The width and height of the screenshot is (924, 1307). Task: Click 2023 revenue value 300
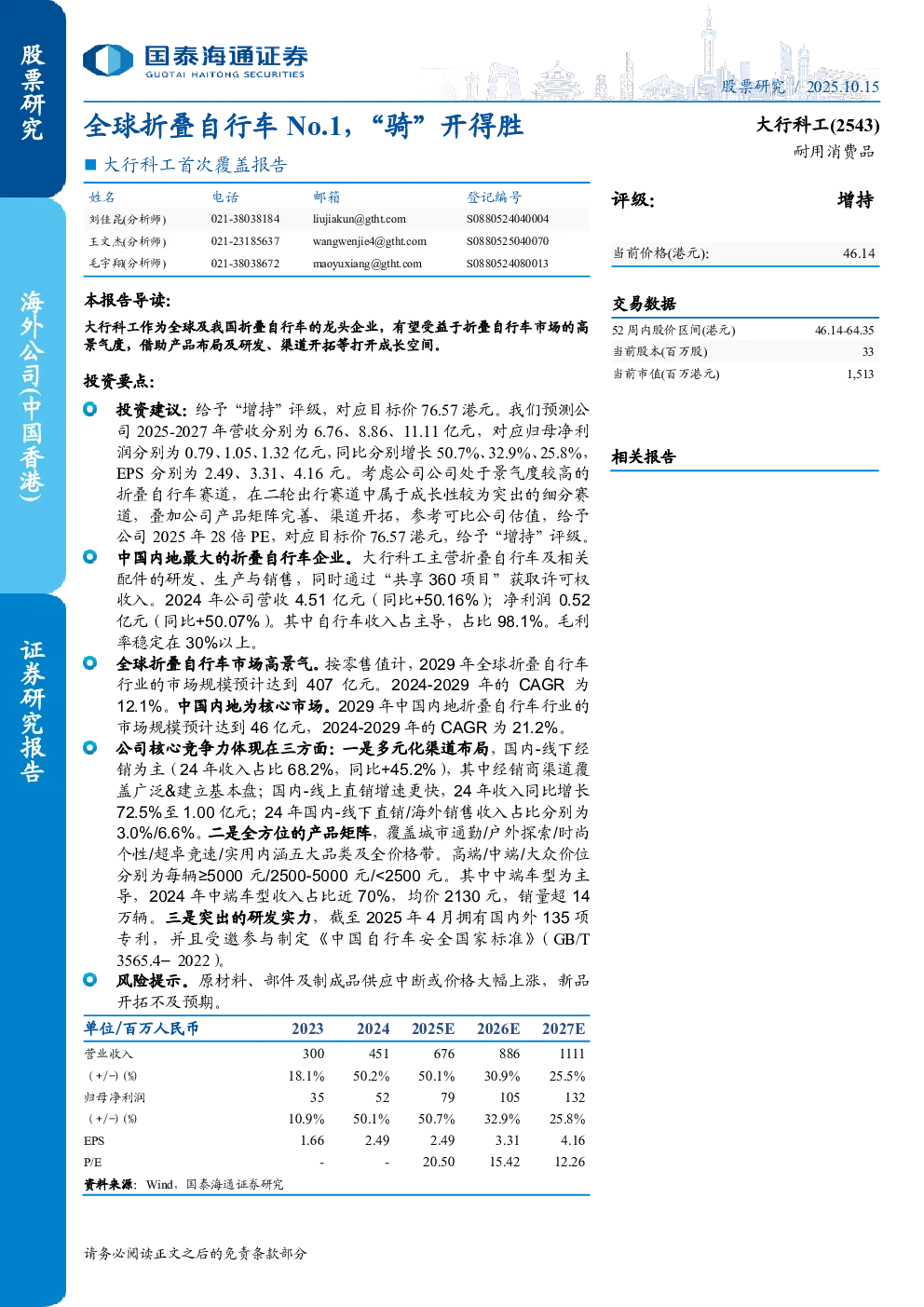(x=313, y=1054)
